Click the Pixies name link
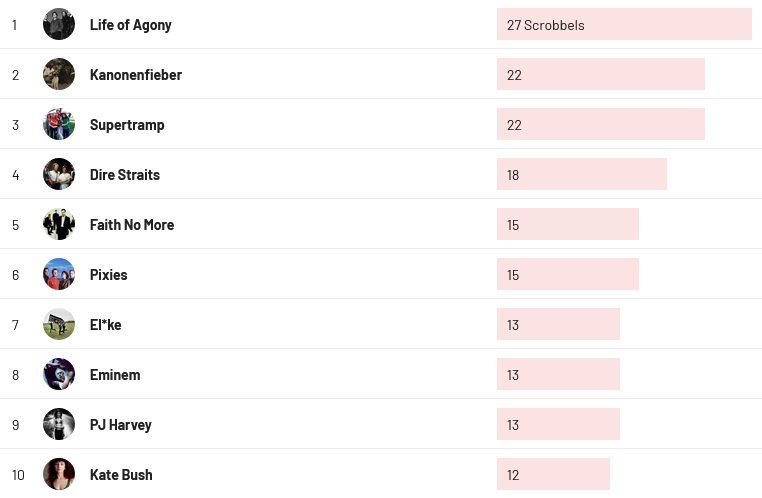 pyautogui.click(x=109, y=275)
